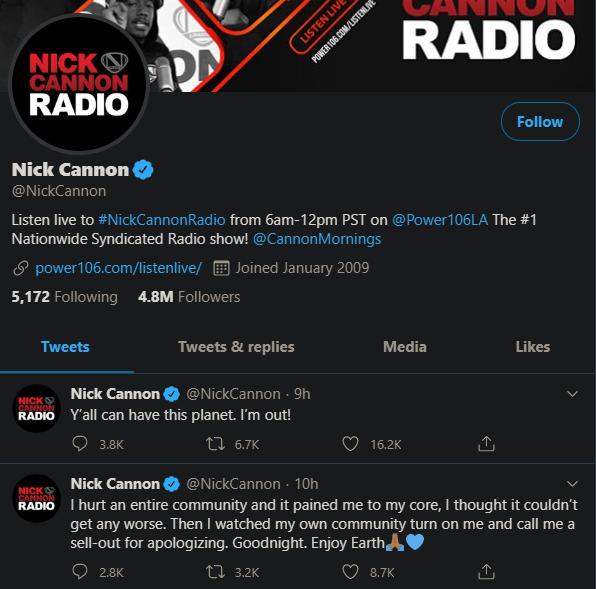Share the tweet posted 10h ago
The image size is (596, 589).
click(x=486, y=572)
